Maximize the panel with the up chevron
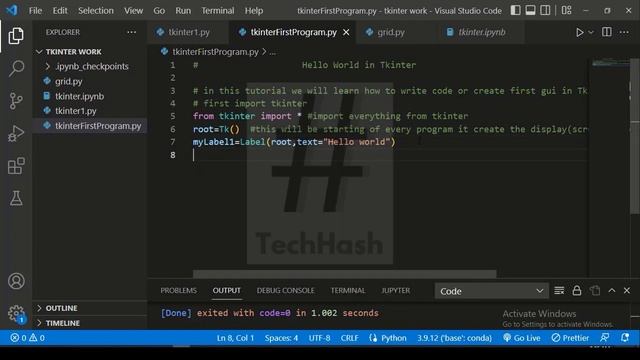 coord(612,291)
